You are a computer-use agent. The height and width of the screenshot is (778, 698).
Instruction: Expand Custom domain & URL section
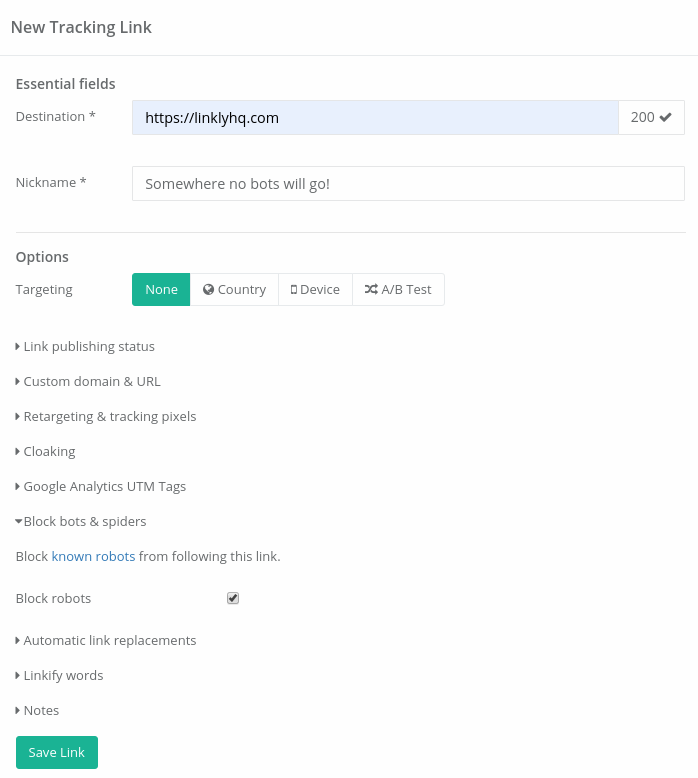coord(88,382)
